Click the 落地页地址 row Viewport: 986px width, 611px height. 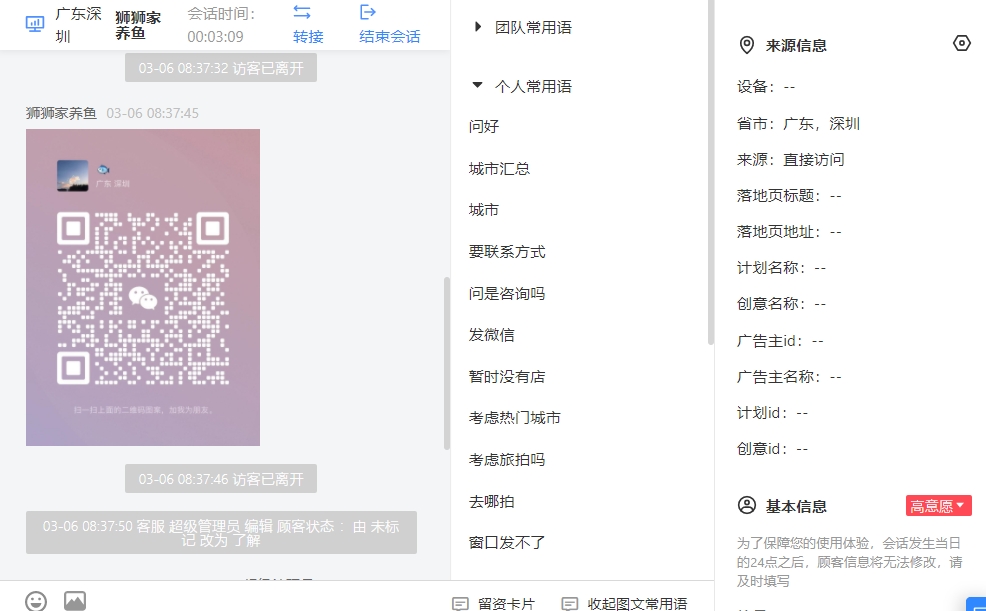tap(789, 232)
